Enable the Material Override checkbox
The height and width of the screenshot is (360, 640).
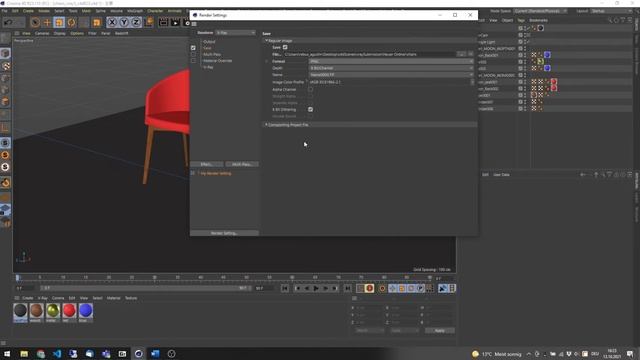(x=193, y=61)
